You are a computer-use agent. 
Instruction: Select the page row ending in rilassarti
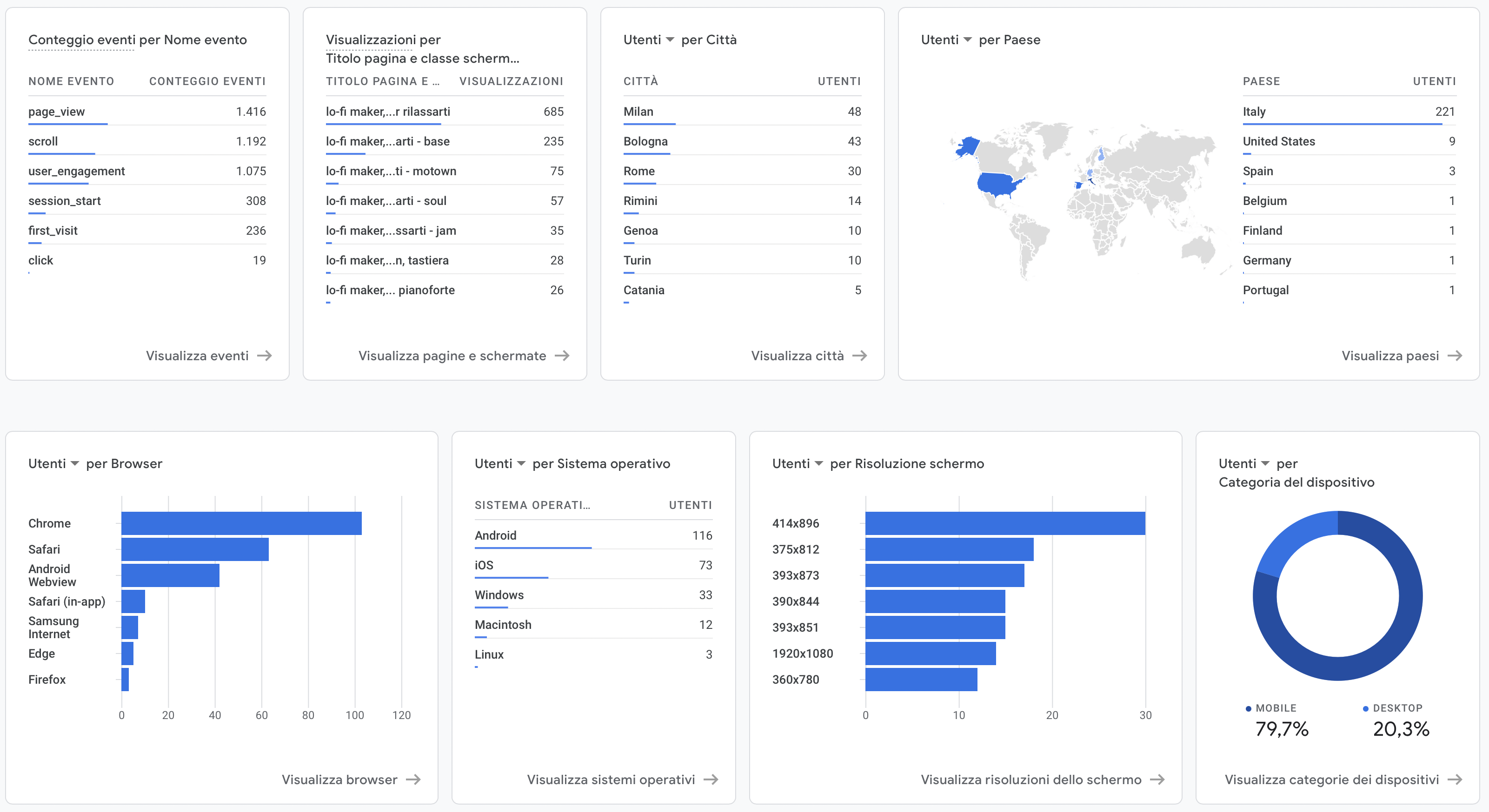pos(445,112)
